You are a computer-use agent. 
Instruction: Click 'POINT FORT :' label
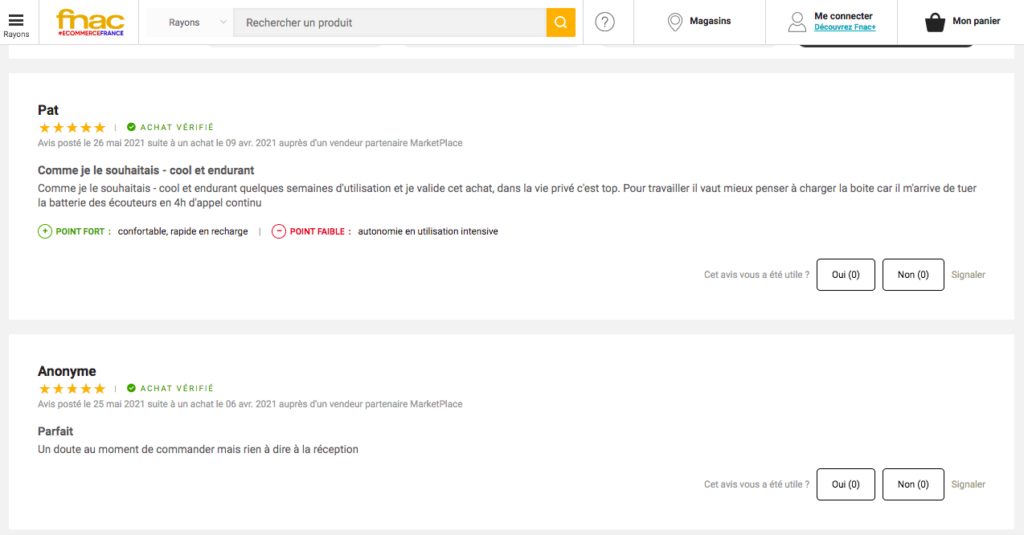tap(83, 231)
